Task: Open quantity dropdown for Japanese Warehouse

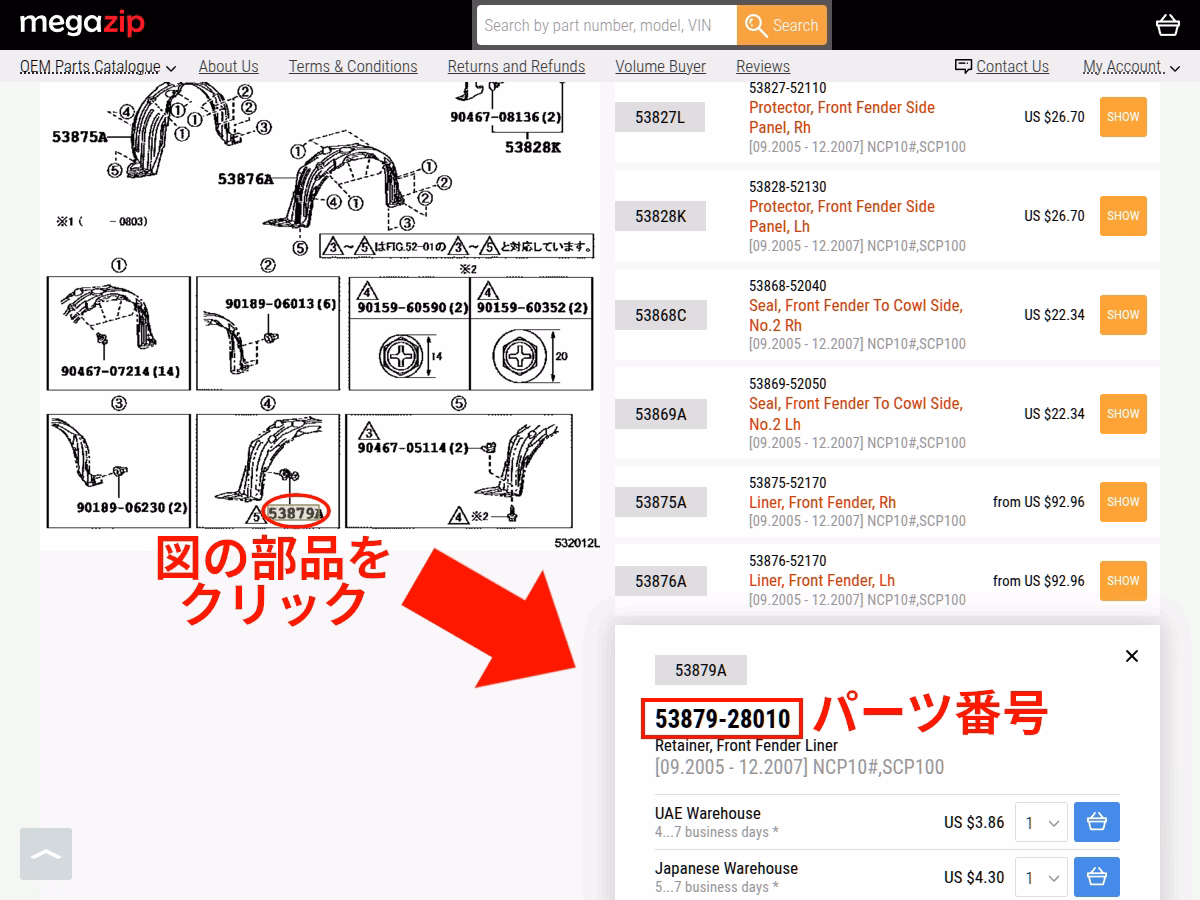Action: click(x=1041, y=878)
